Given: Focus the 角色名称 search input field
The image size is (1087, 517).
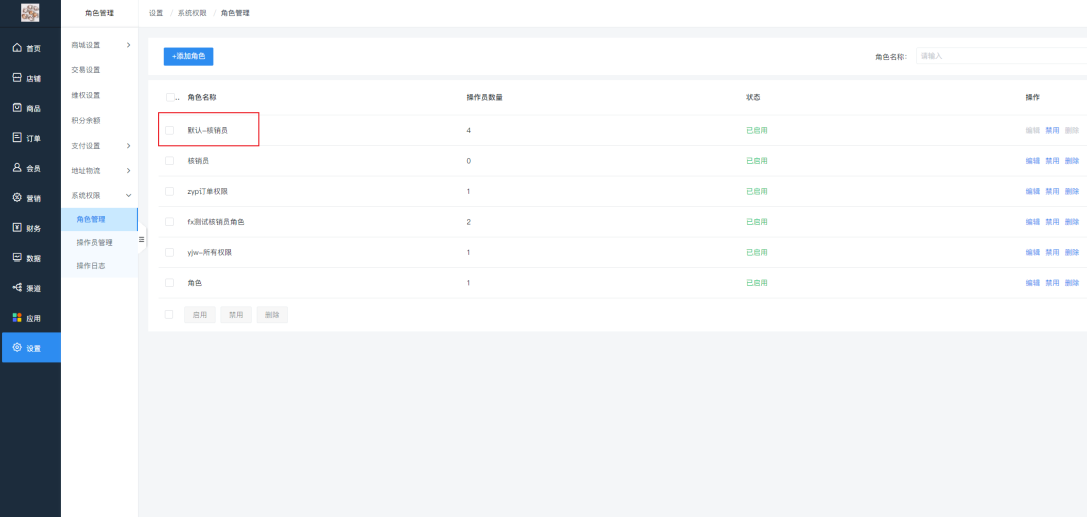Looking at the screenshot, I should coord(1000,56).
